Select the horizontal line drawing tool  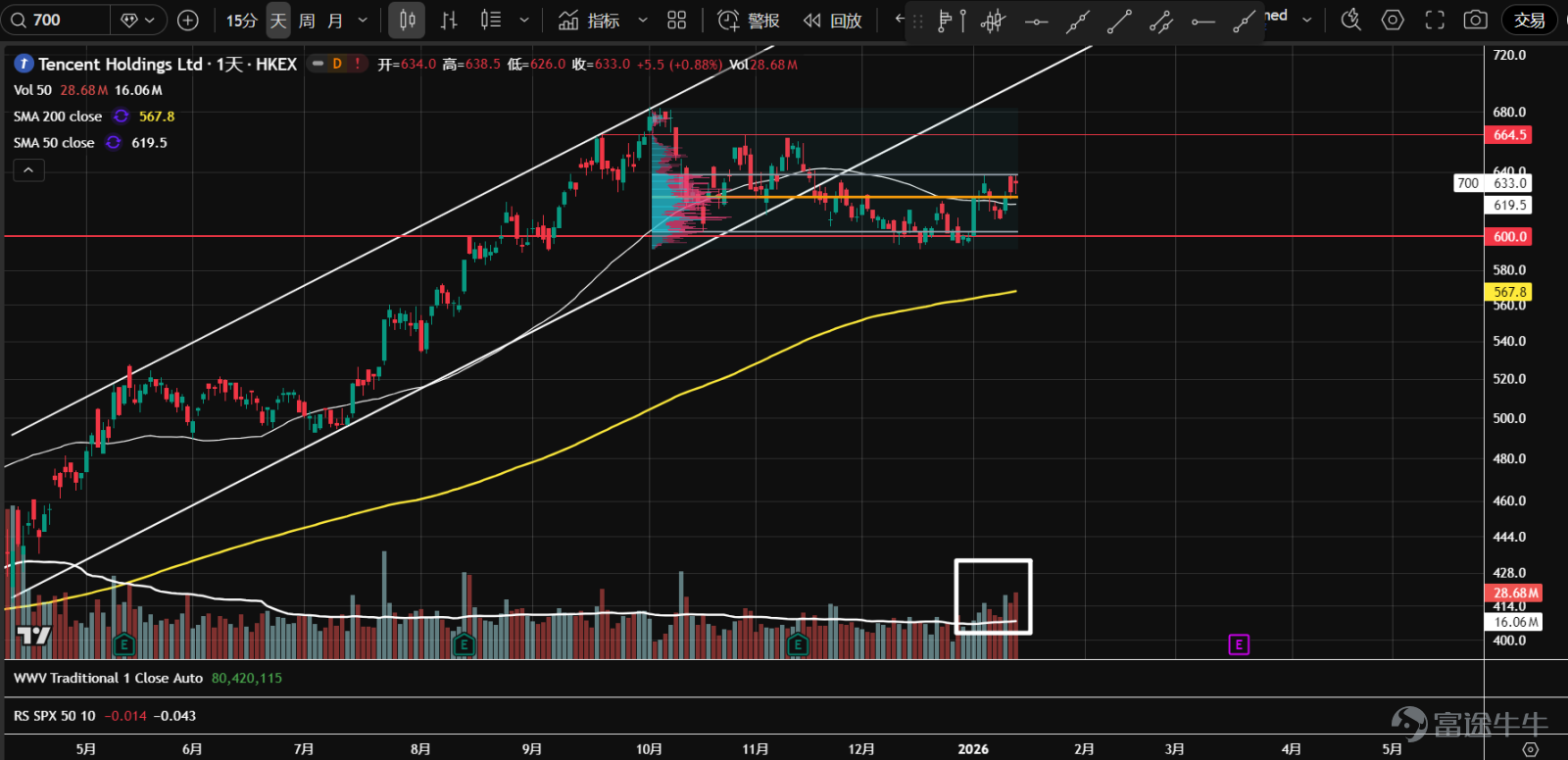tap(1036, 21)
